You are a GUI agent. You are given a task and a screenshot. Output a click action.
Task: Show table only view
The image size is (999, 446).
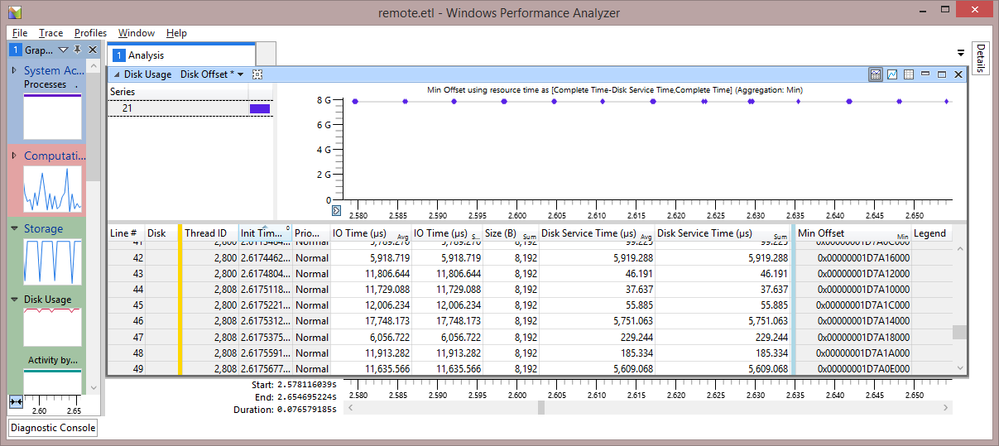(x=909, y=75)
